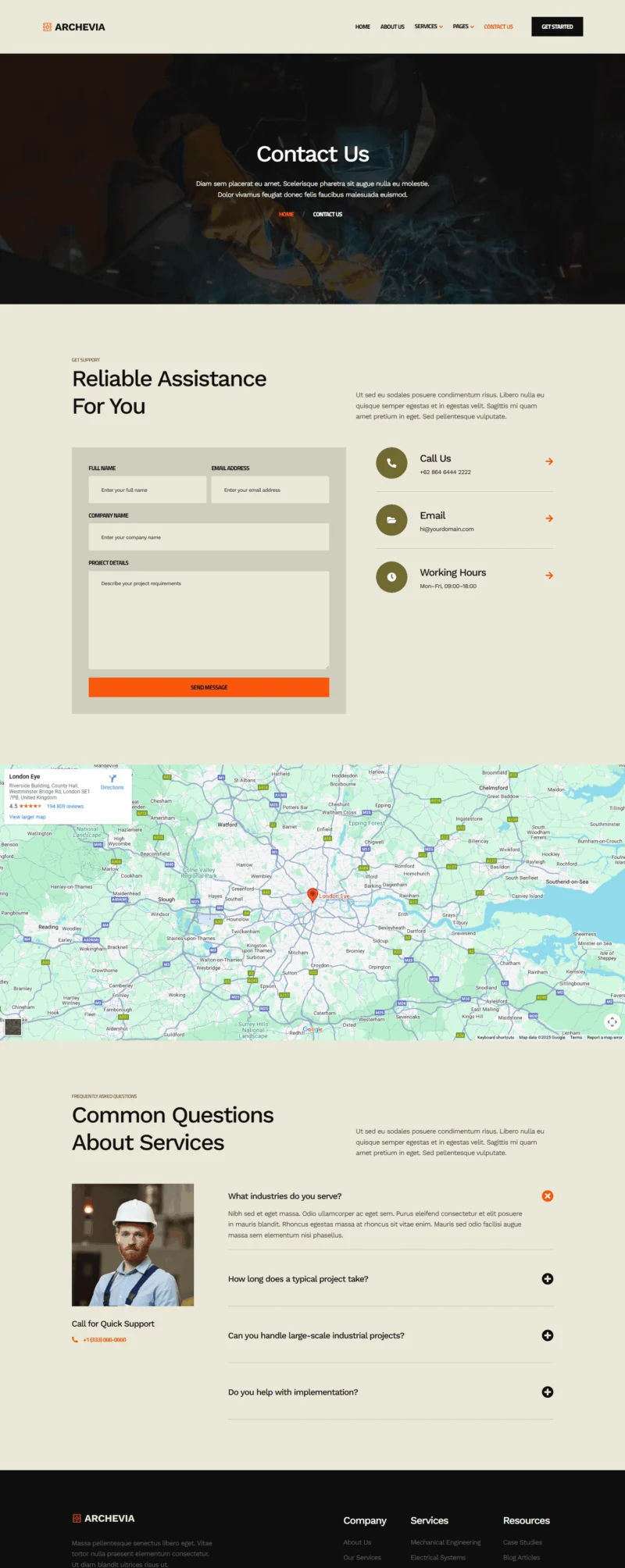The width and height of the screenshot is (625, 1568).
Task: Expand 'Do you help with implementation?' question
Action: pos(548,1392)
